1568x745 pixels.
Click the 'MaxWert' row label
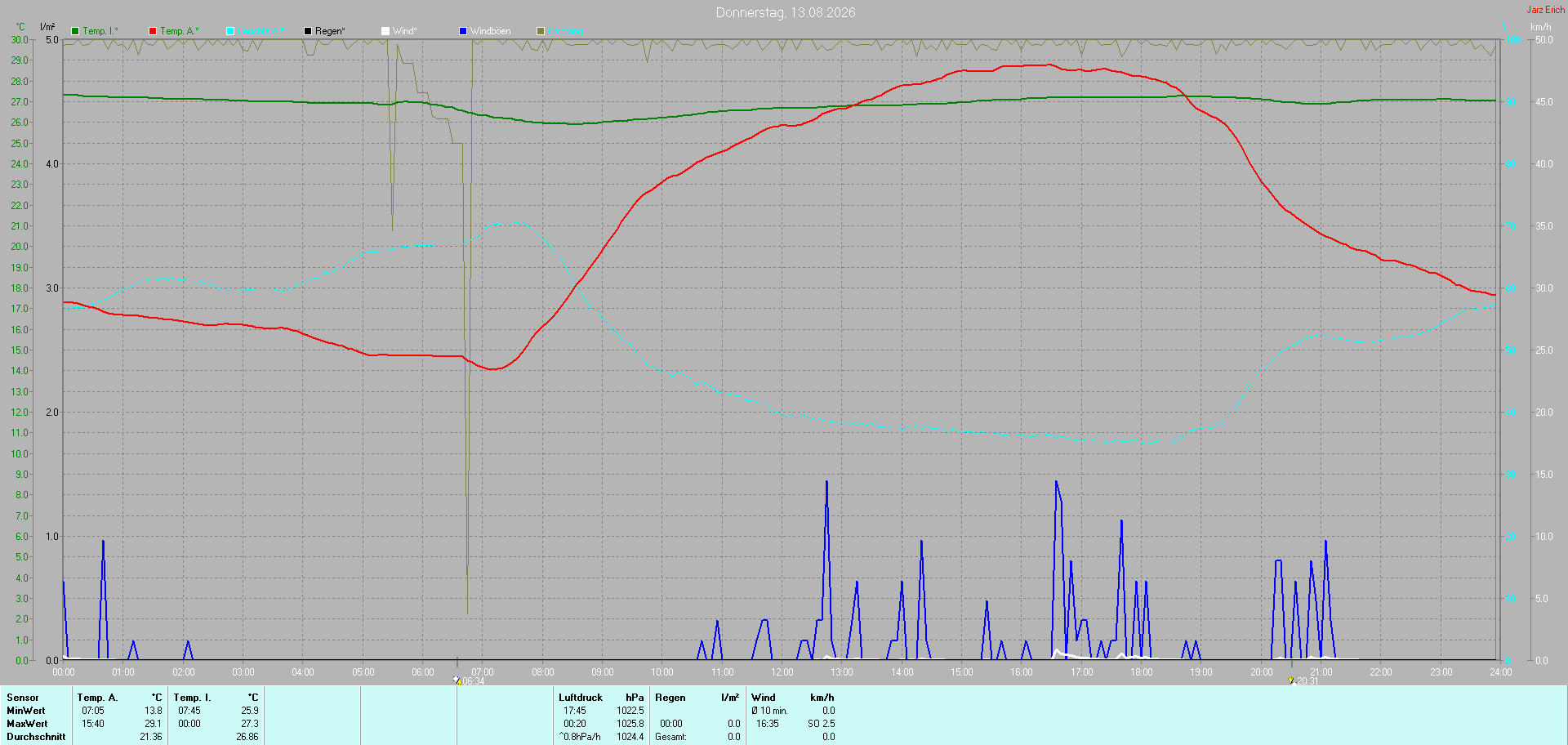(x=27, y=724)
